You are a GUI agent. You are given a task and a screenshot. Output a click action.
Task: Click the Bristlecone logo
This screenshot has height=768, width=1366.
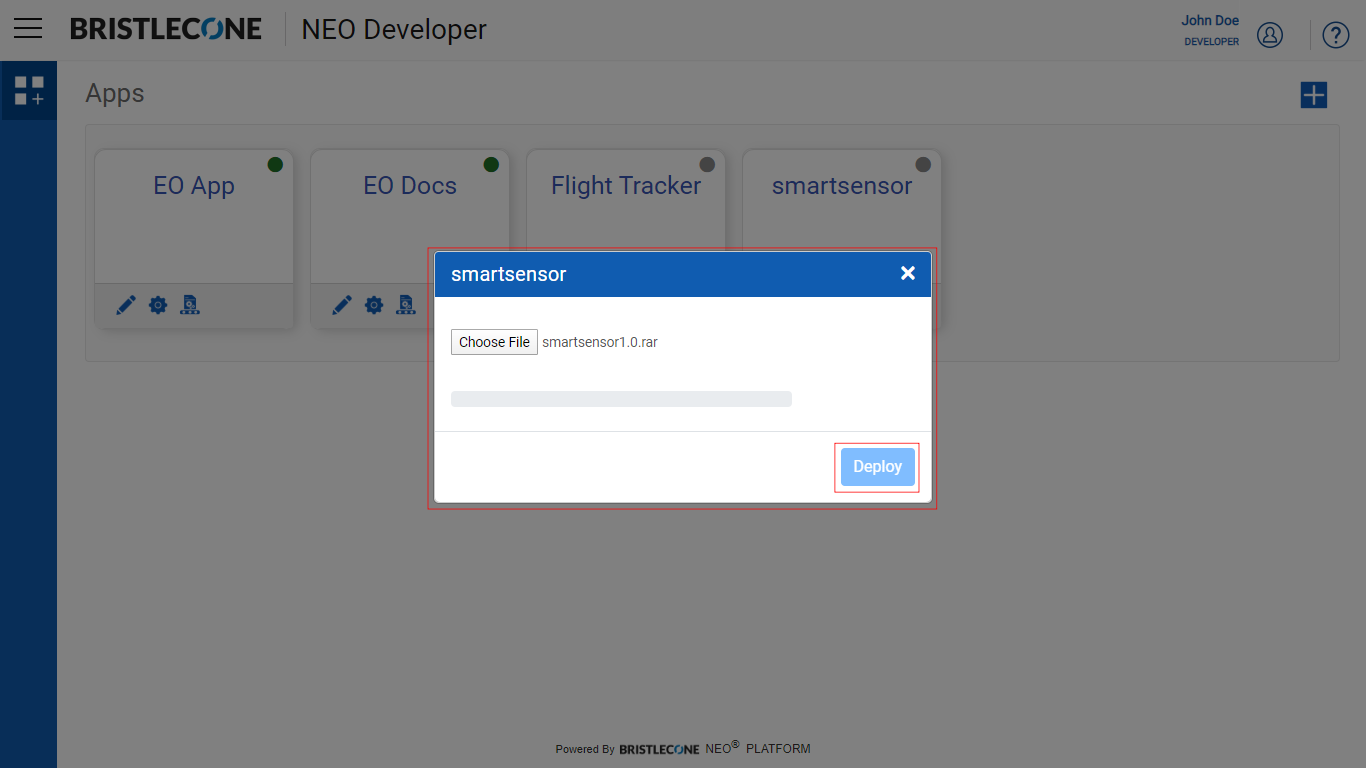coord(166,29)
